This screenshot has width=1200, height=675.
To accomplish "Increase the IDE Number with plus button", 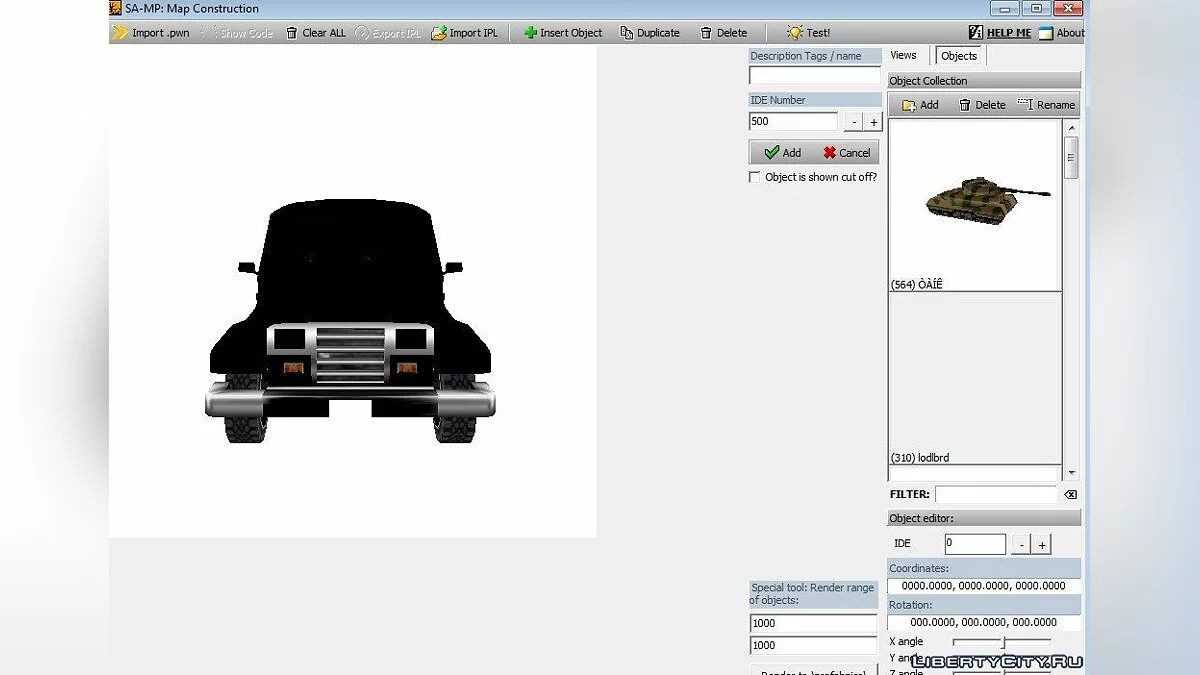I will (873, 122).
